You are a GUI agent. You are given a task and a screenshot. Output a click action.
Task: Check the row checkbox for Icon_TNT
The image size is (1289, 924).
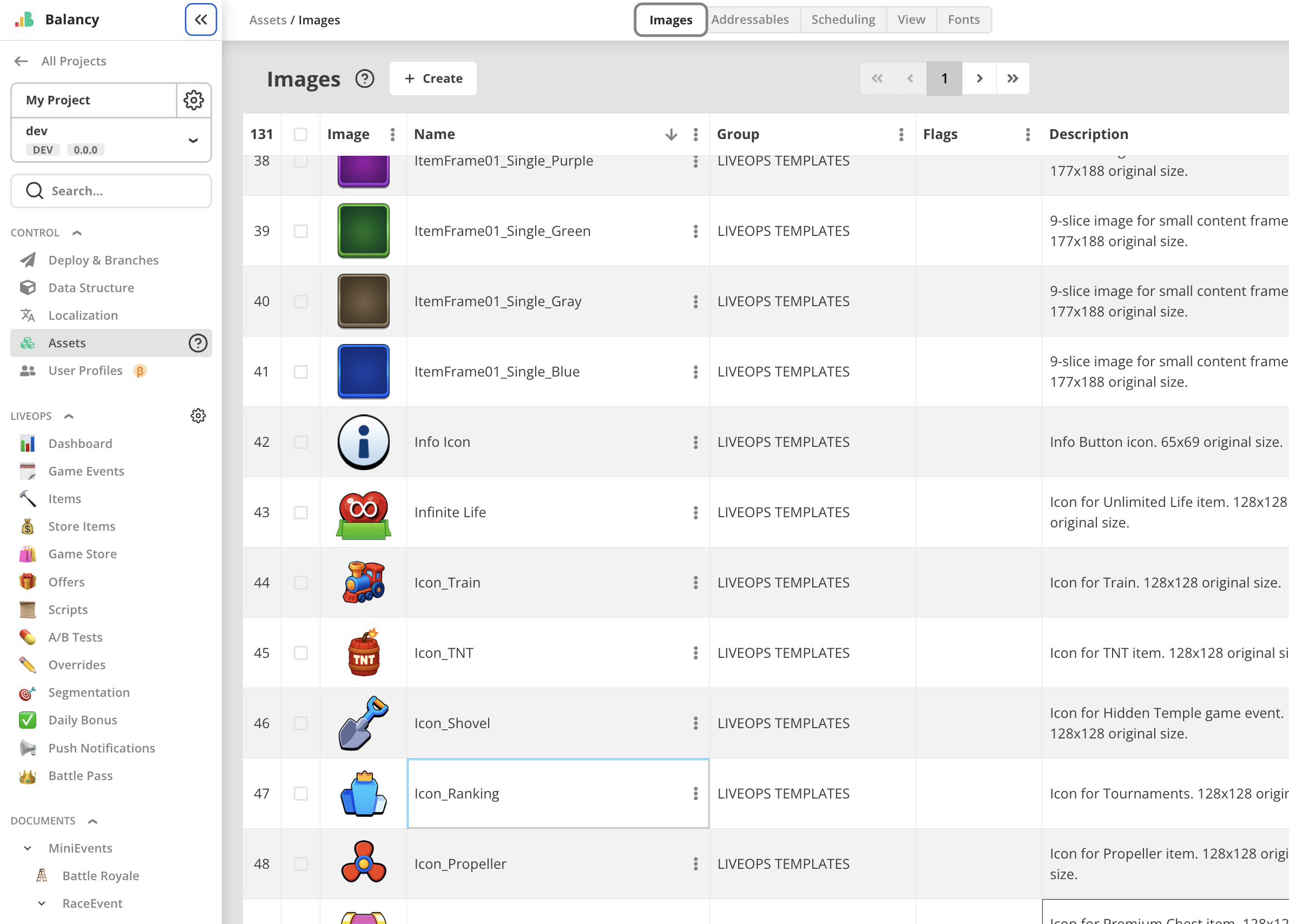click(301, 653)
